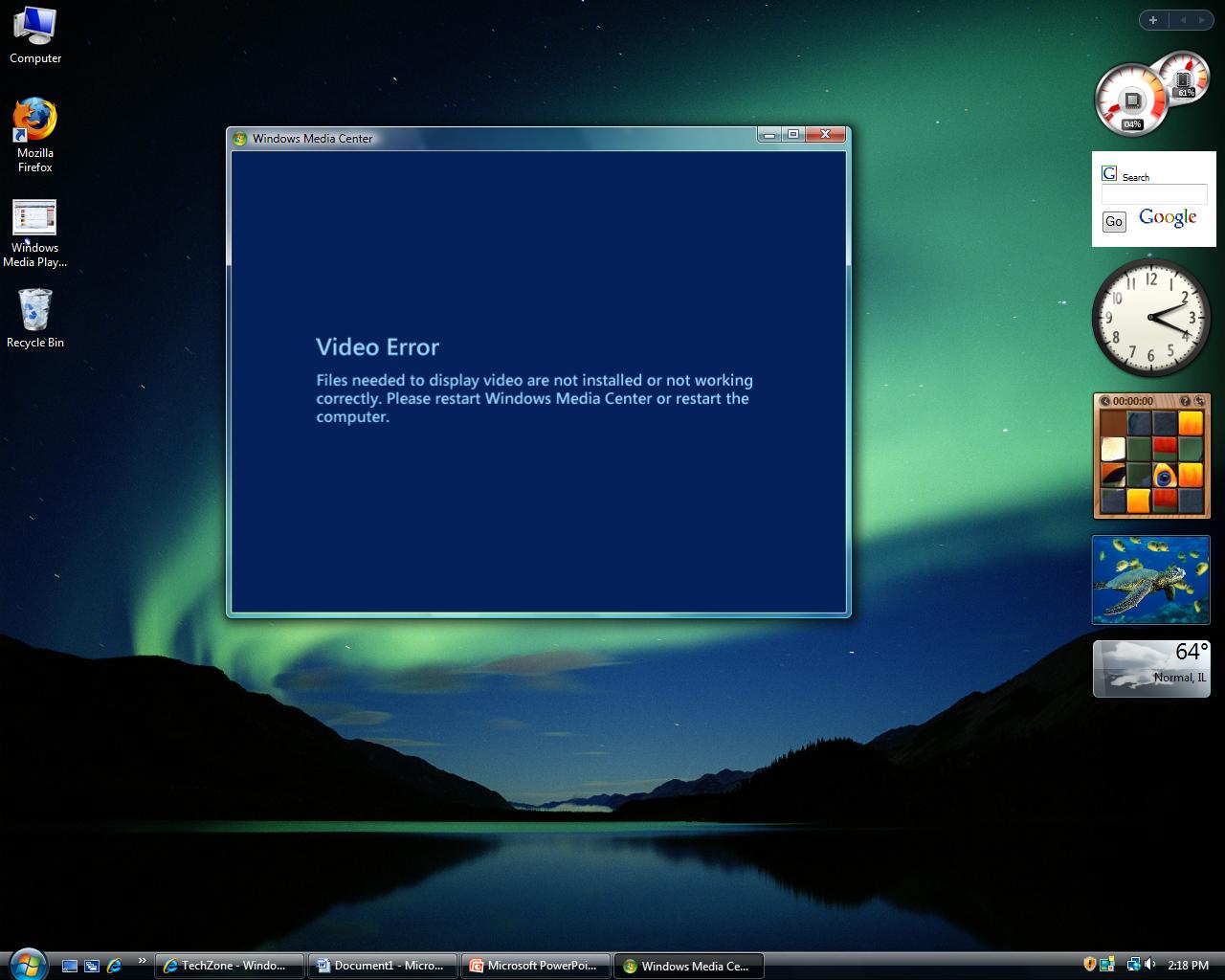
Task: Click inside the Google search input field
Action: (1152, 194)
